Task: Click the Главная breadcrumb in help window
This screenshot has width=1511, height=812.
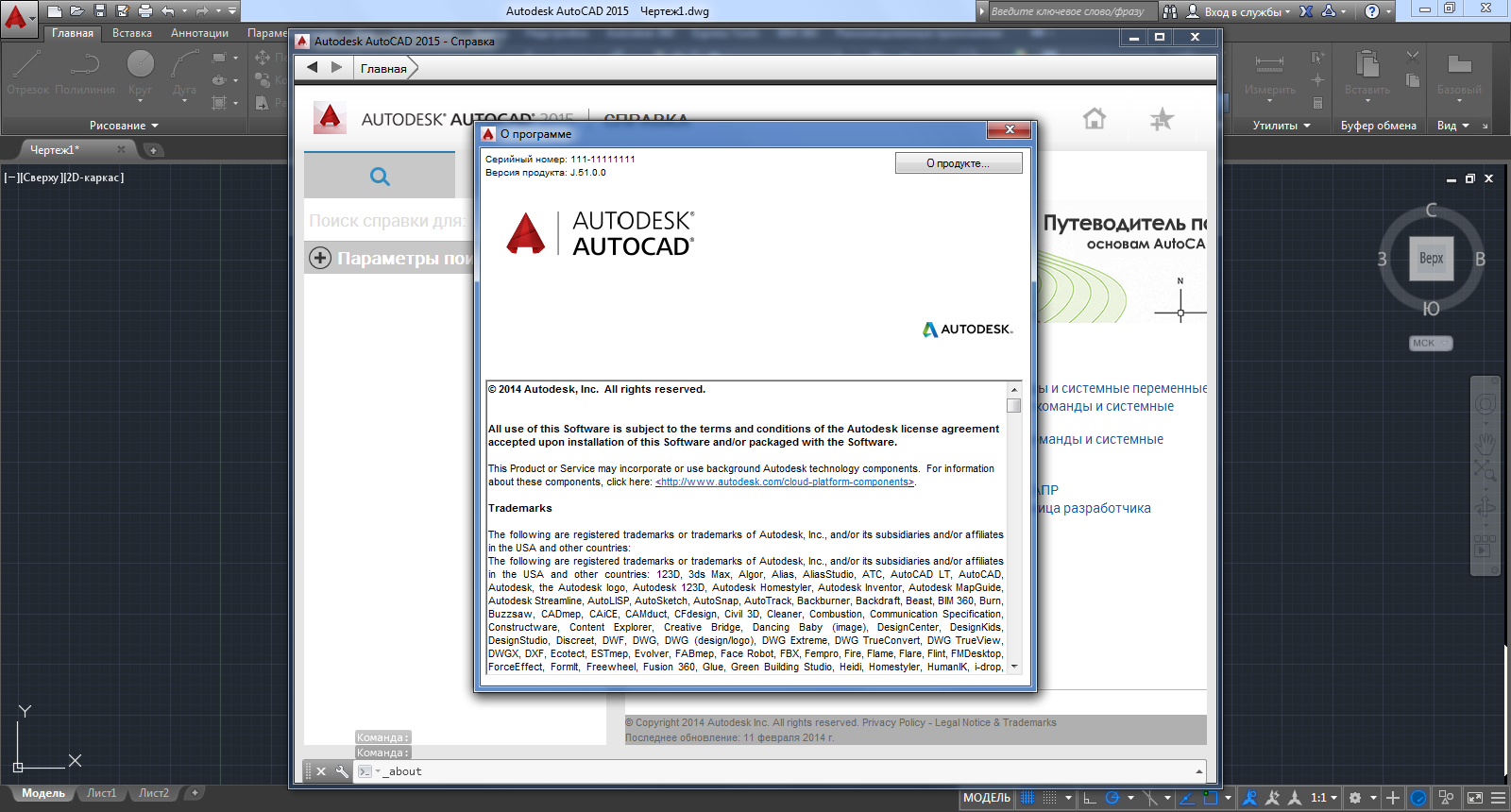Action: (383, 68)
